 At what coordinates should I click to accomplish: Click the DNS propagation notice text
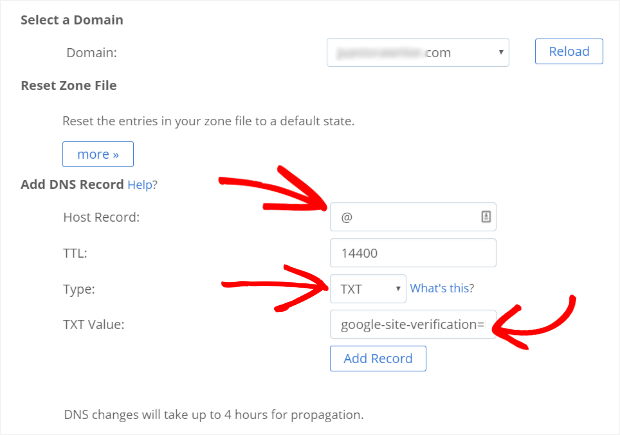point(214,415)
